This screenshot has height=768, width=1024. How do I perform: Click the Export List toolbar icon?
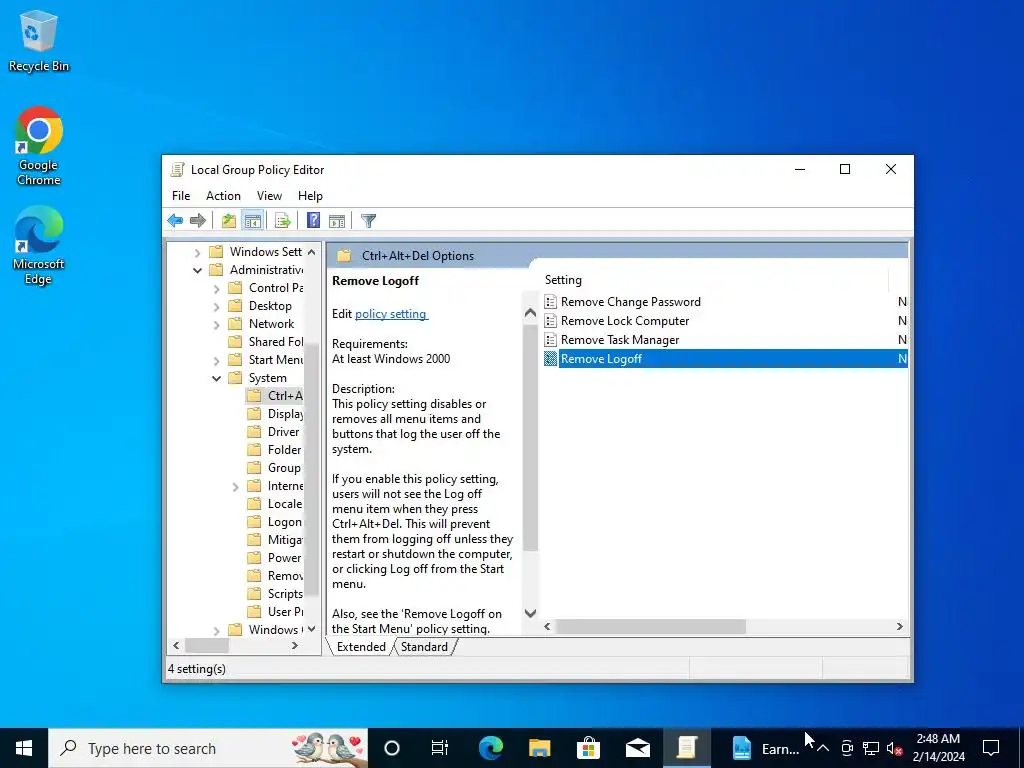[283, 221]
